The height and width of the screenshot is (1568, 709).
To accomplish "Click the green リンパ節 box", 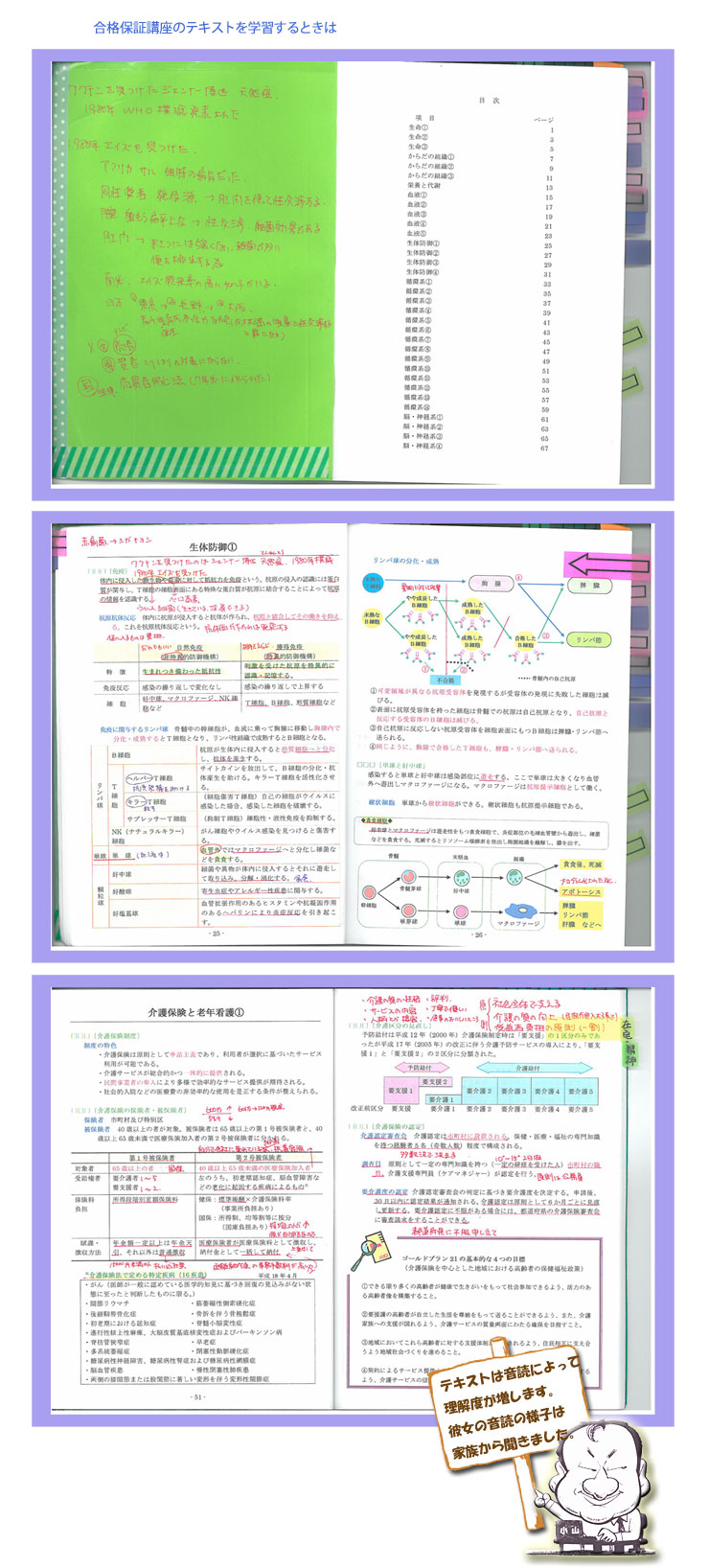I will (589, 639).
